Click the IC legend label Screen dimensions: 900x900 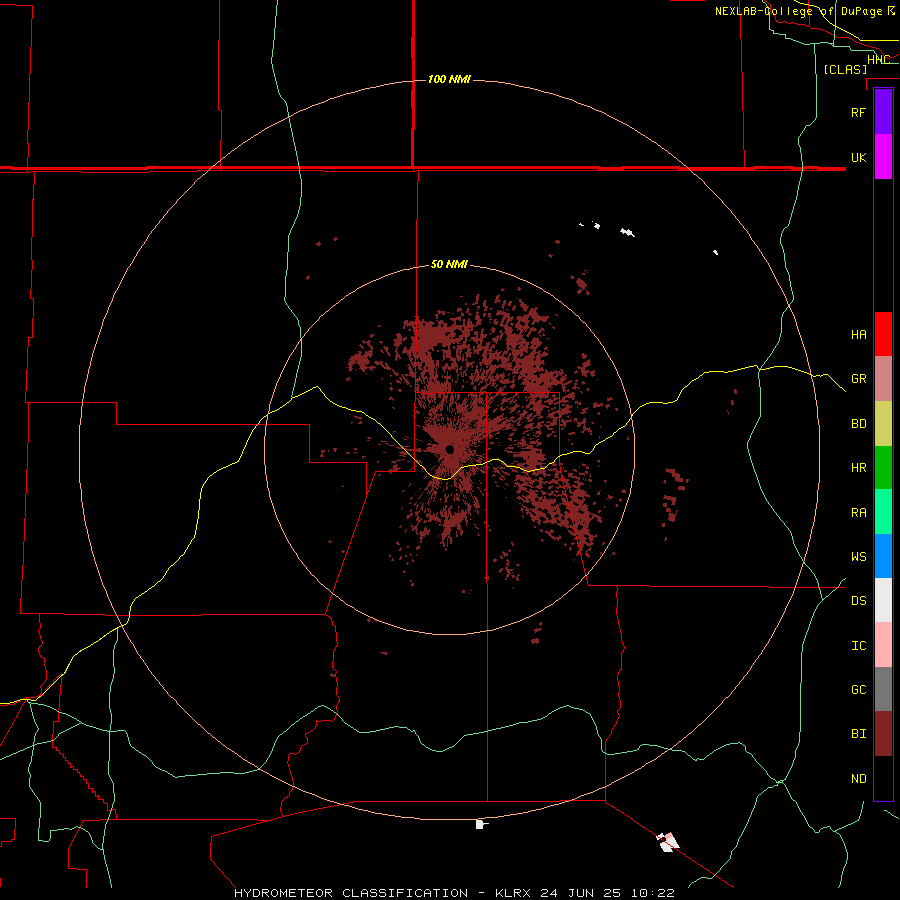pyautogui.click(x=858, y=646)
